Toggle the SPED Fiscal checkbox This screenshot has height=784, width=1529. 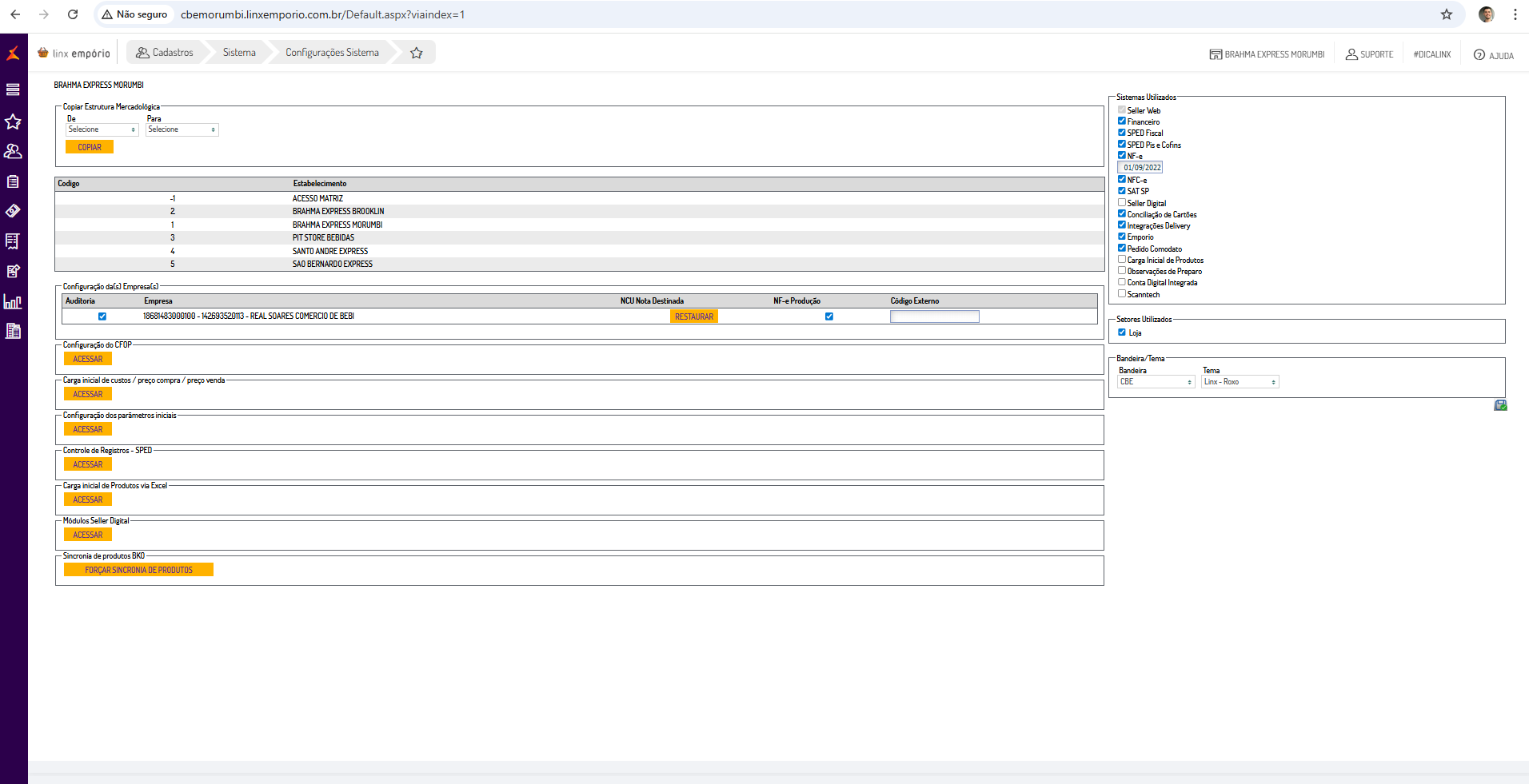click(x=1122, y=133)
